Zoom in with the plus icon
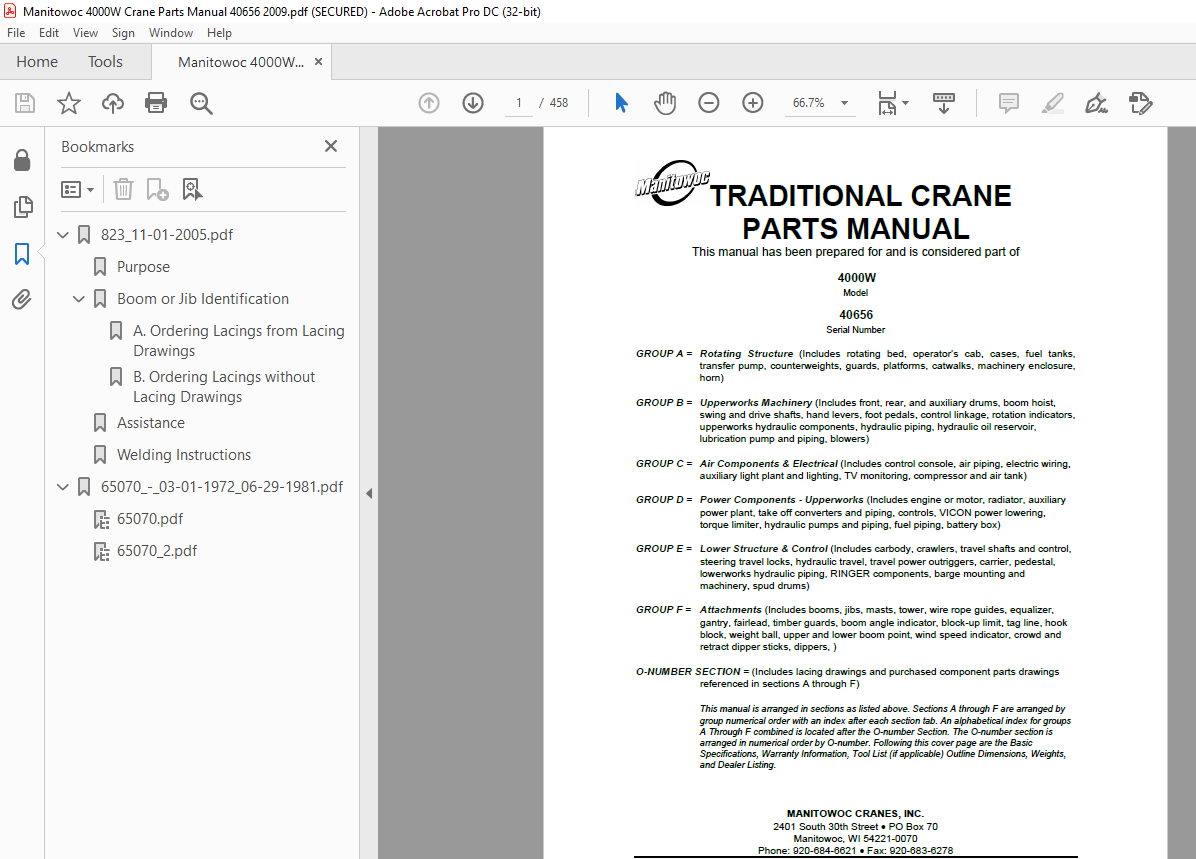 [x=753, y=103]
